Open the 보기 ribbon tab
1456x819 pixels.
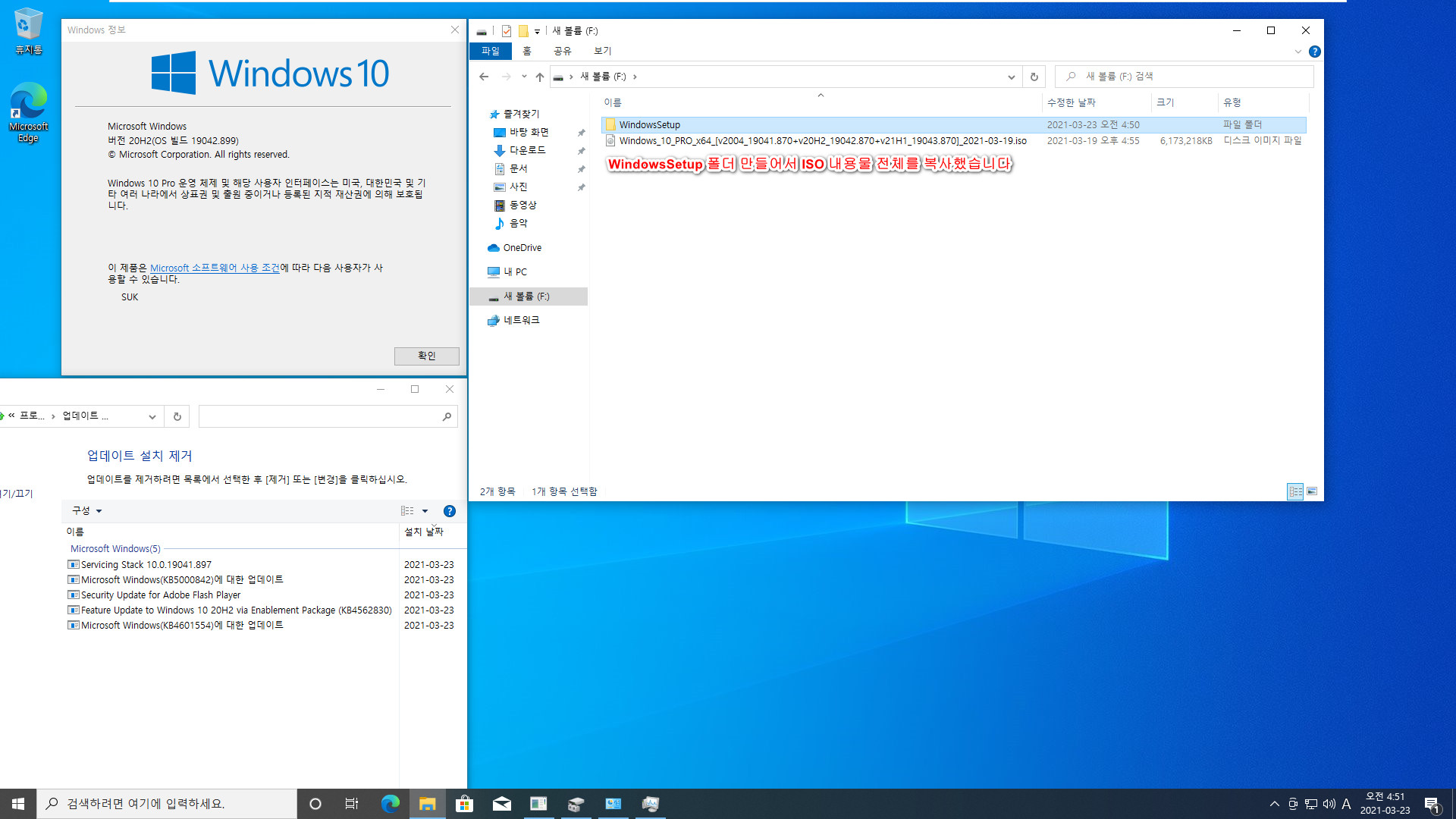[603, 51]
